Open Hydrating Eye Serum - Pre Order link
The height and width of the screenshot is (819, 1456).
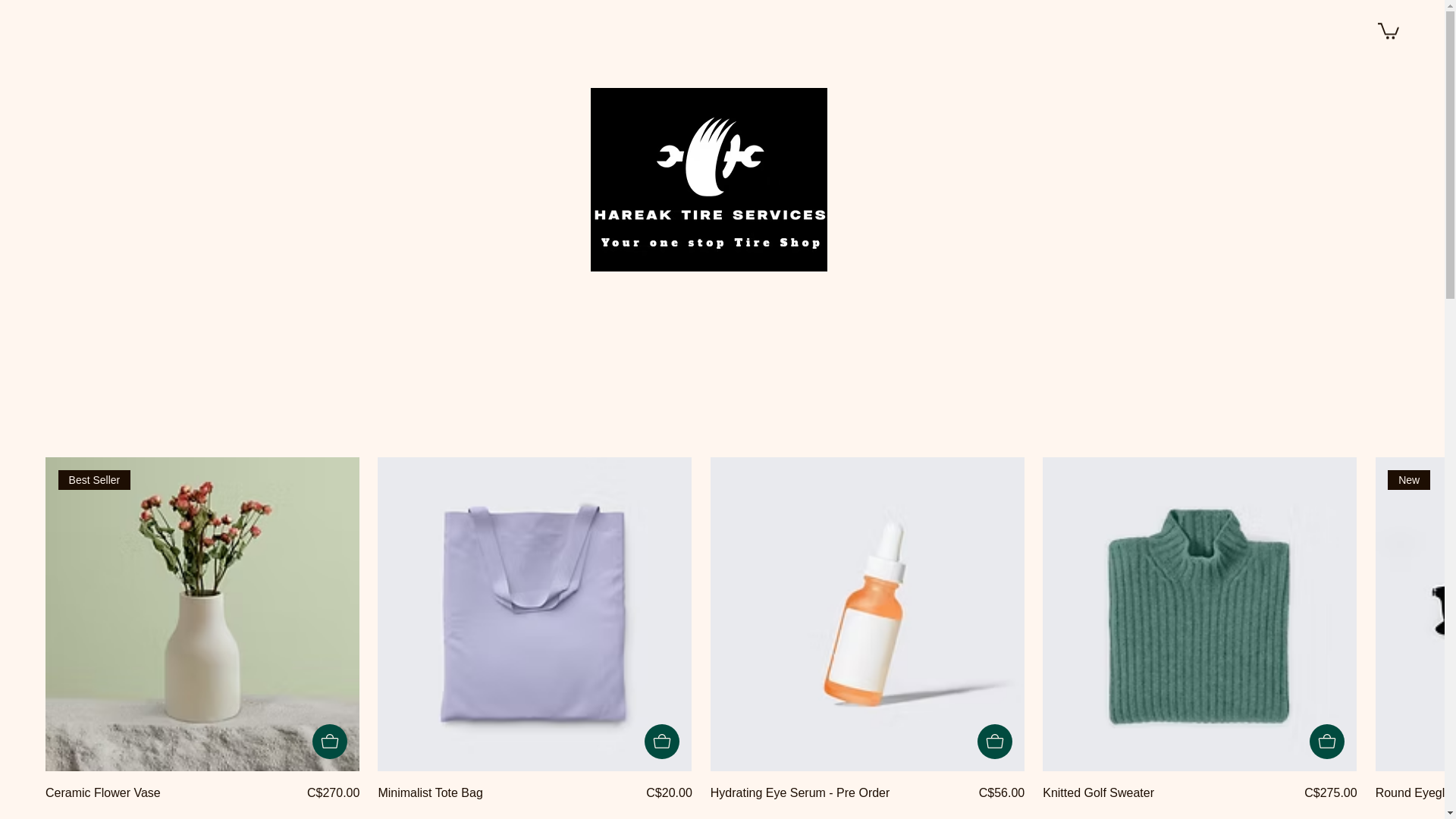[x=800, y=793]
